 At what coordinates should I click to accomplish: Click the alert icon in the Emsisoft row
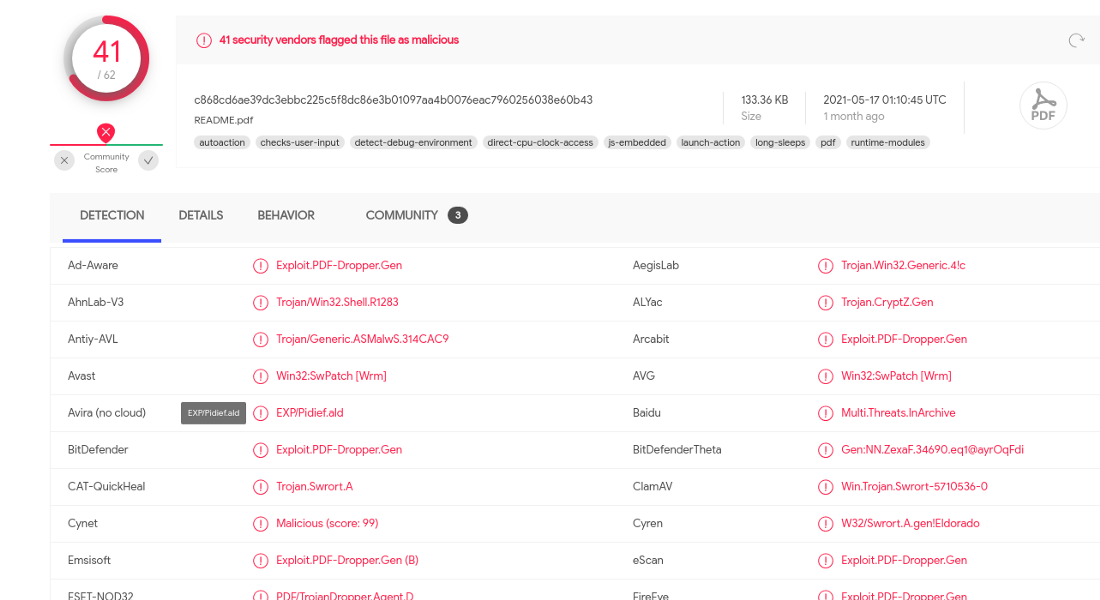pos(260,561)
